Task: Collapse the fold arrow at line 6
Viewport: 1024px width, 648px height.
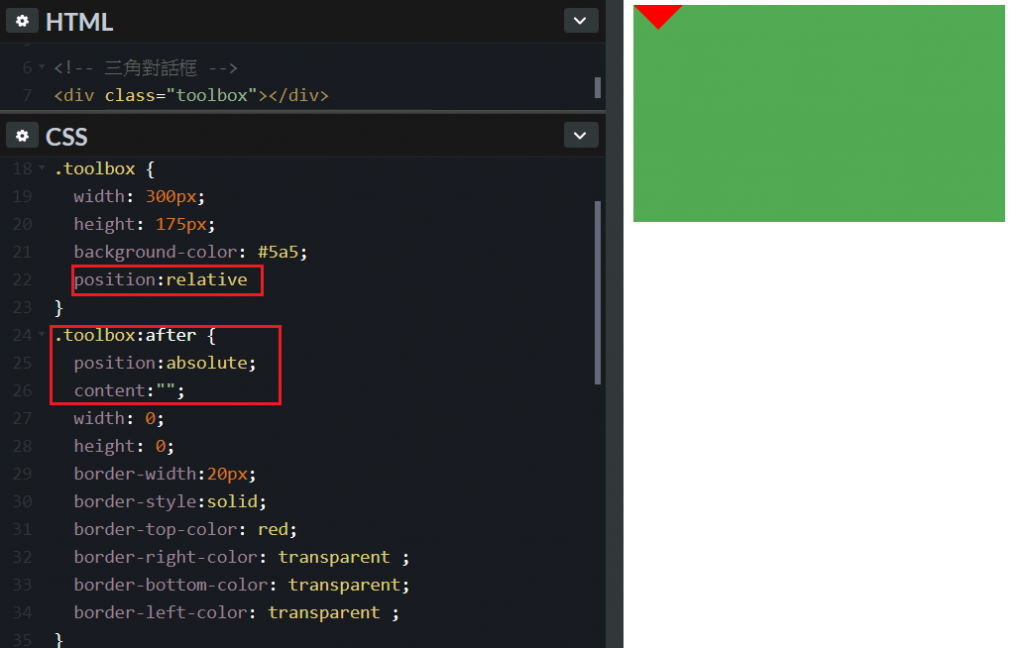Action: point(42,67)
